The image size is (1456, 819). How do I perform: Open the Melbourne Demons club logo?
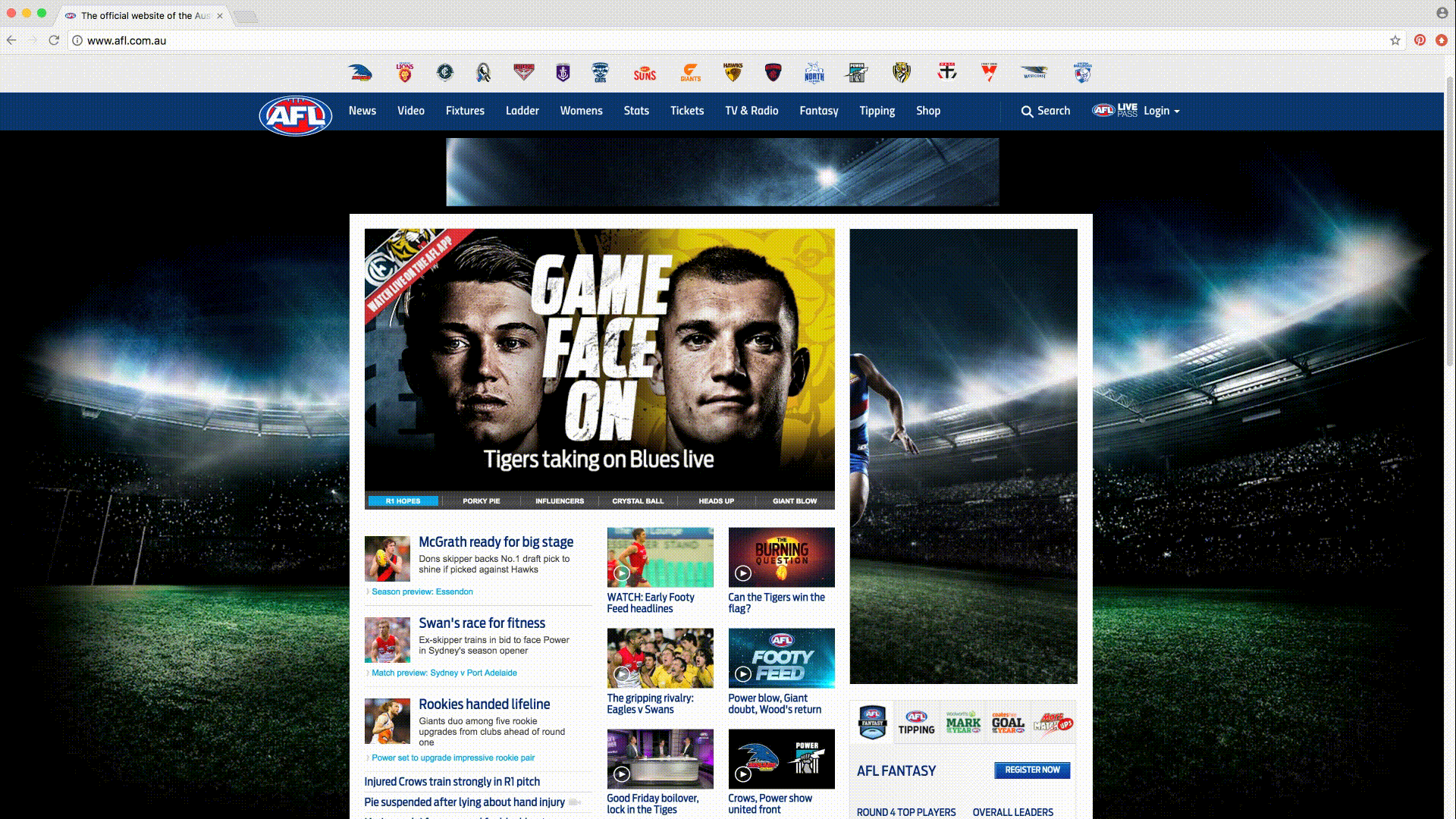coord(773,73)
